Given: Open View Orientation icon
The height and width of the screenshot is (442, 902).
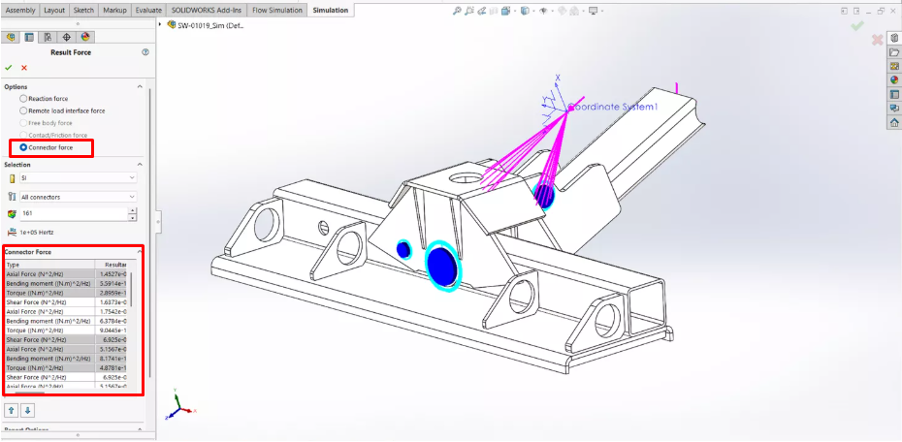Looking at the screenshot, I should (506, 10).
